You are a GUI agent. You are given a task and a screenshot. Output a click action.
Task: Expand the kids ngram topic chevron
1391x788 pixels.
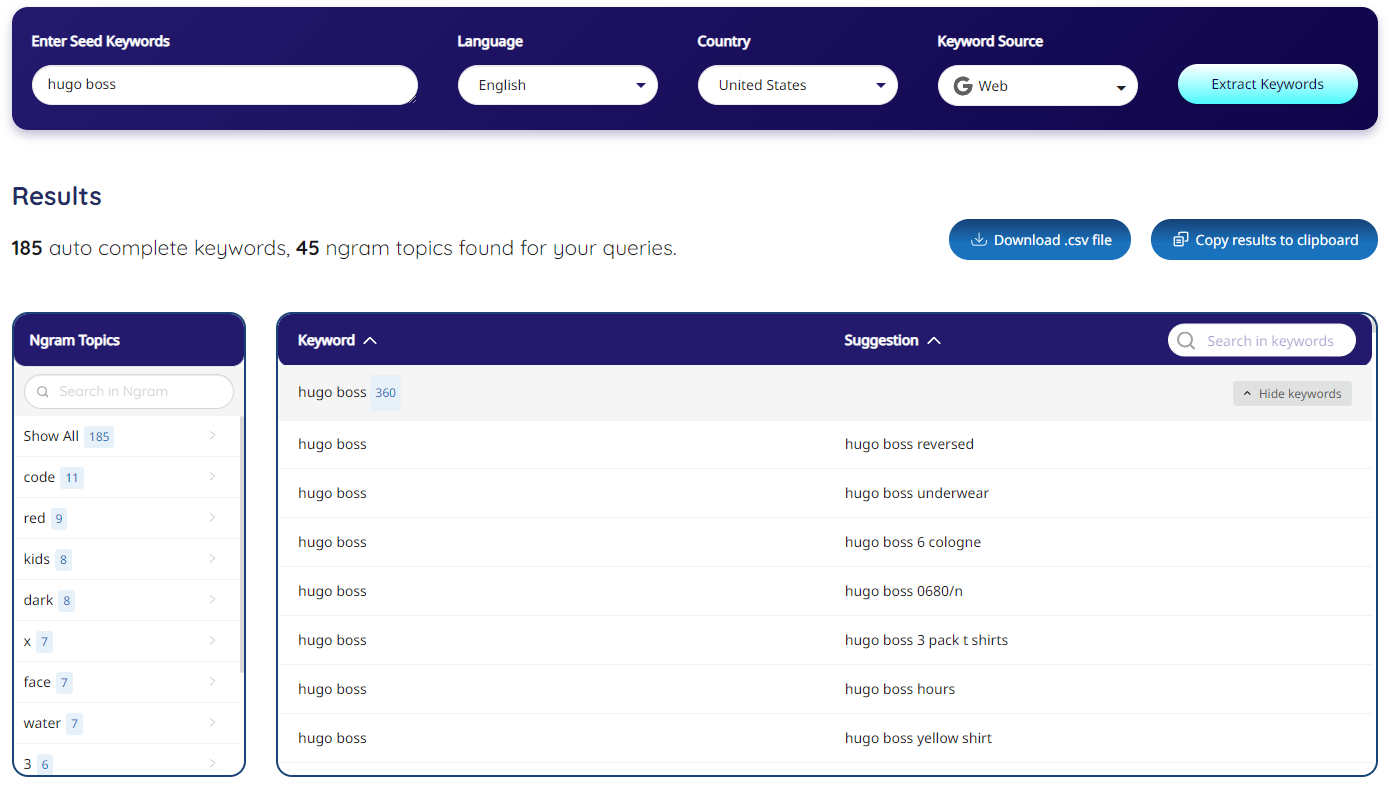(x=213, y=558)
